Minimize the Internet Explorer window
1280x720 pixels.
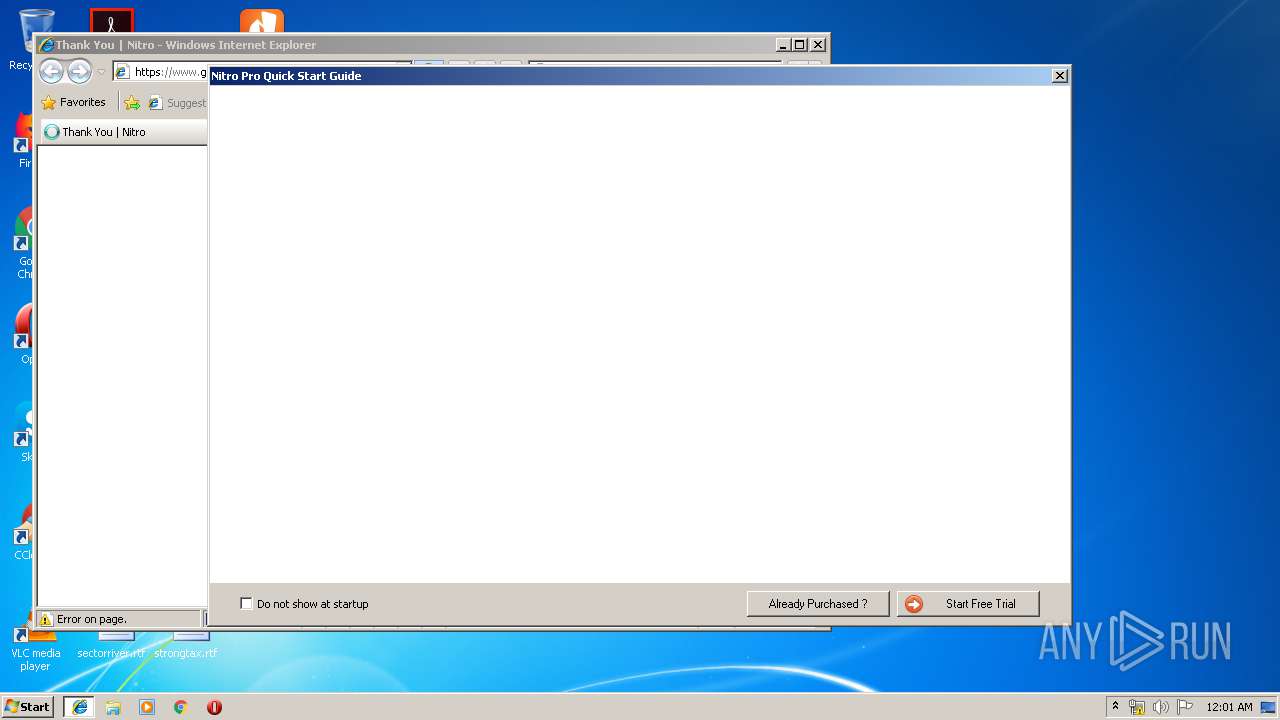point(783,45)
